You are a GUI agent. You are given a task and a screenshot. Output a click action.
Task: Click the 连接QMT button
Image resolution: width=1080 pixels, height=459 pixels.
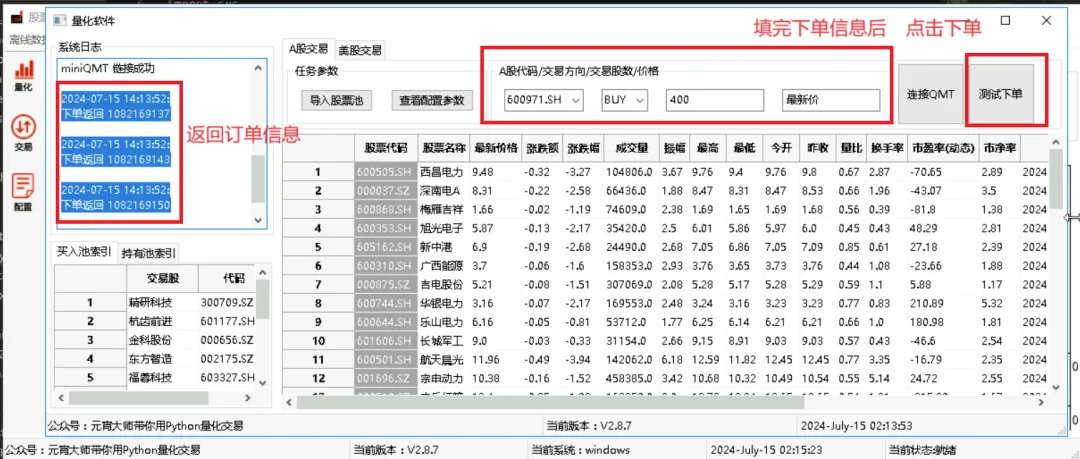930,94
